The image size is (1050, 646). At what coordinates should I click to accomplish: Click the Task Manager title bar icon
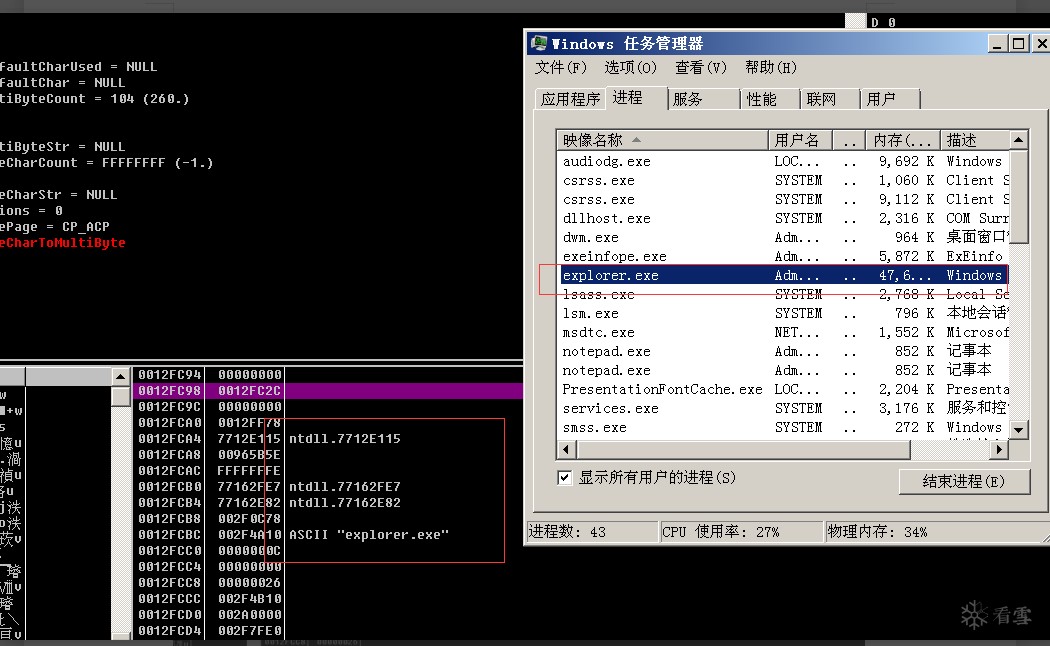pos(538,44)
